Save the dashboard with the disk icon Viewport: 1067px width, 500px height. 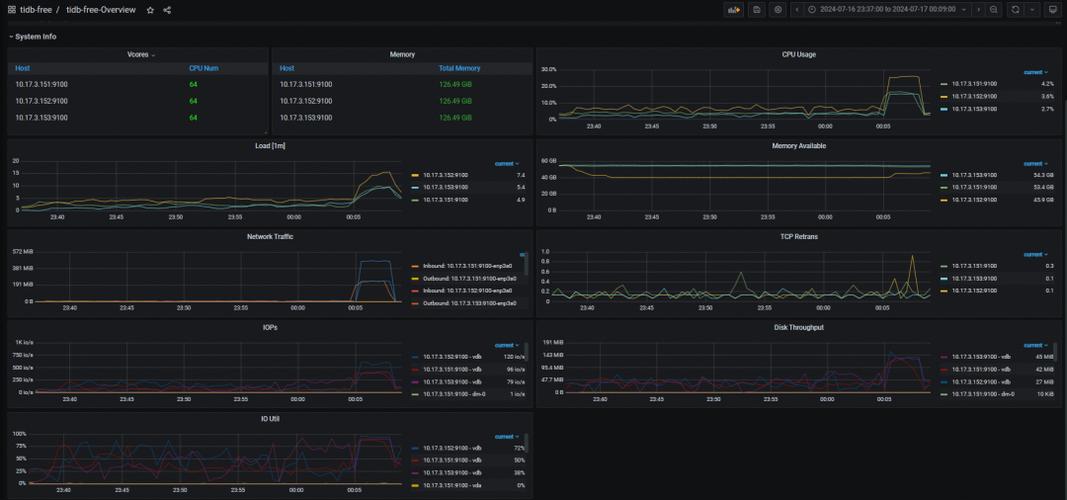coord(756,10)
